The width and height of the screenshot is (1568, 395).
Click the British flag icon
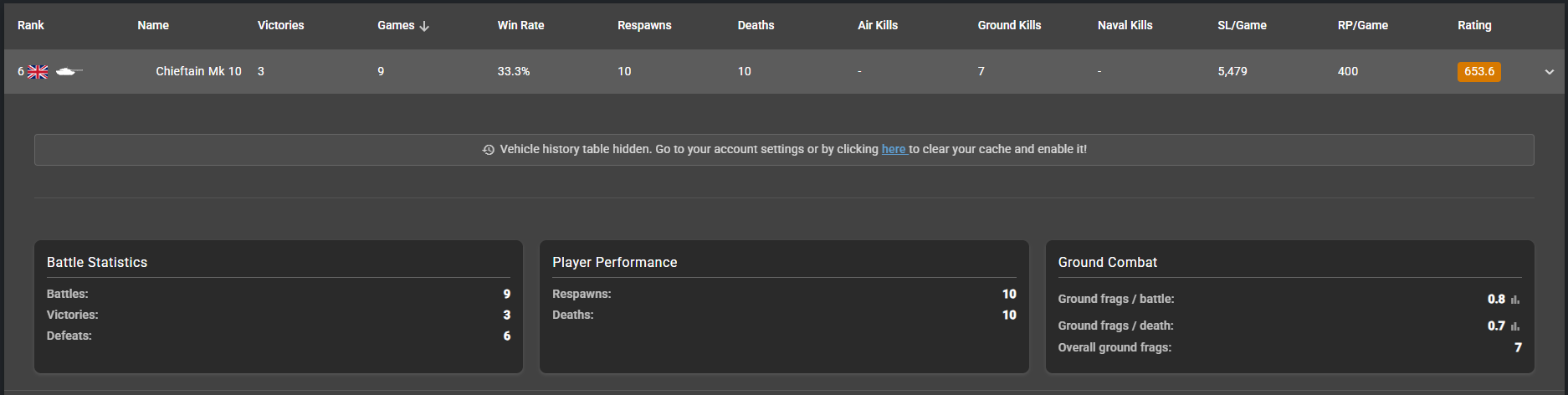(x=38, y=72)
